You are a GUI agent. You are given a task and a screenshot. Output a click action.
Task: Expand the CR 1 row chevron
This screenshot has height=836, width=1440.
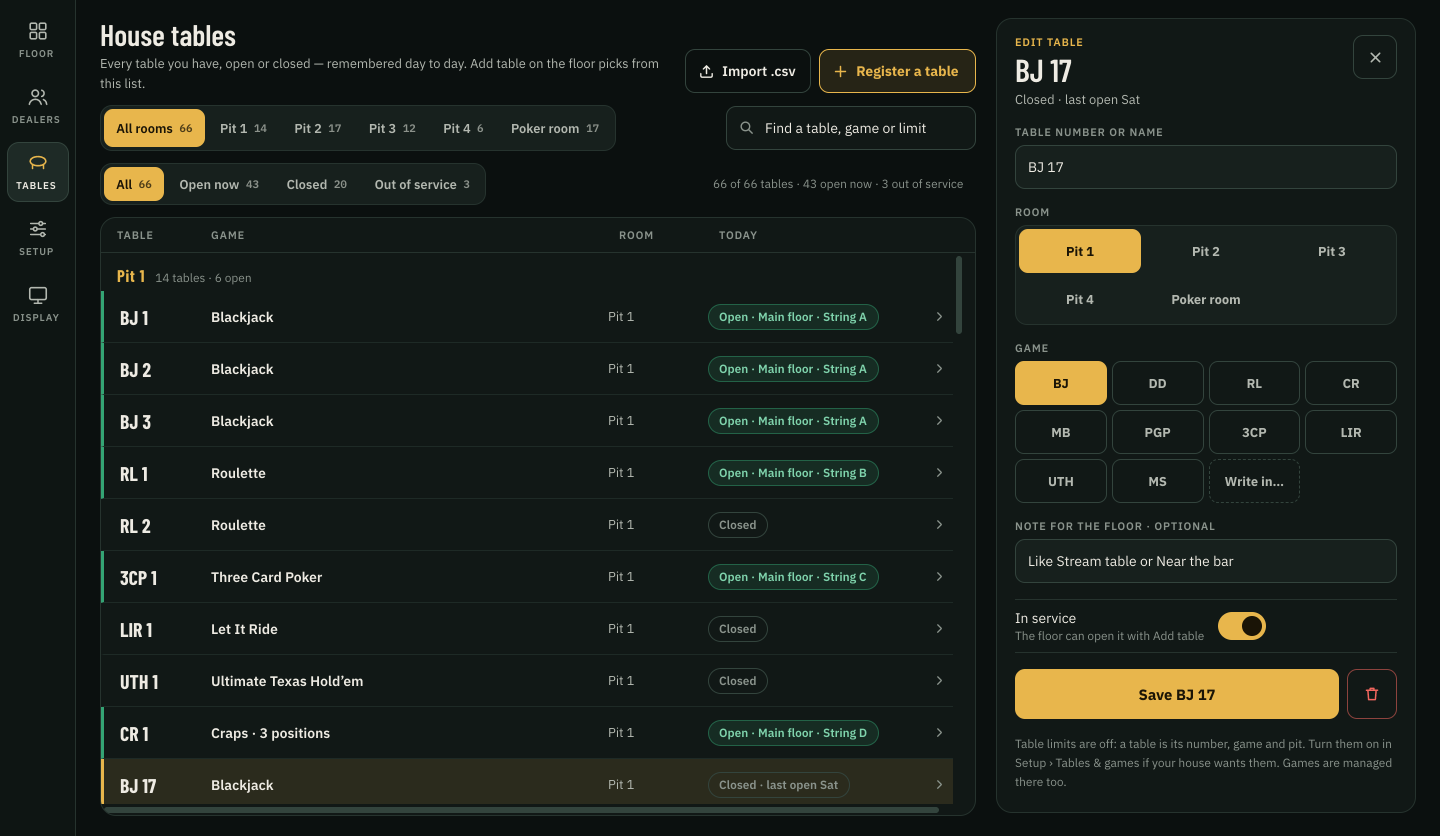[x=939, y=733]
